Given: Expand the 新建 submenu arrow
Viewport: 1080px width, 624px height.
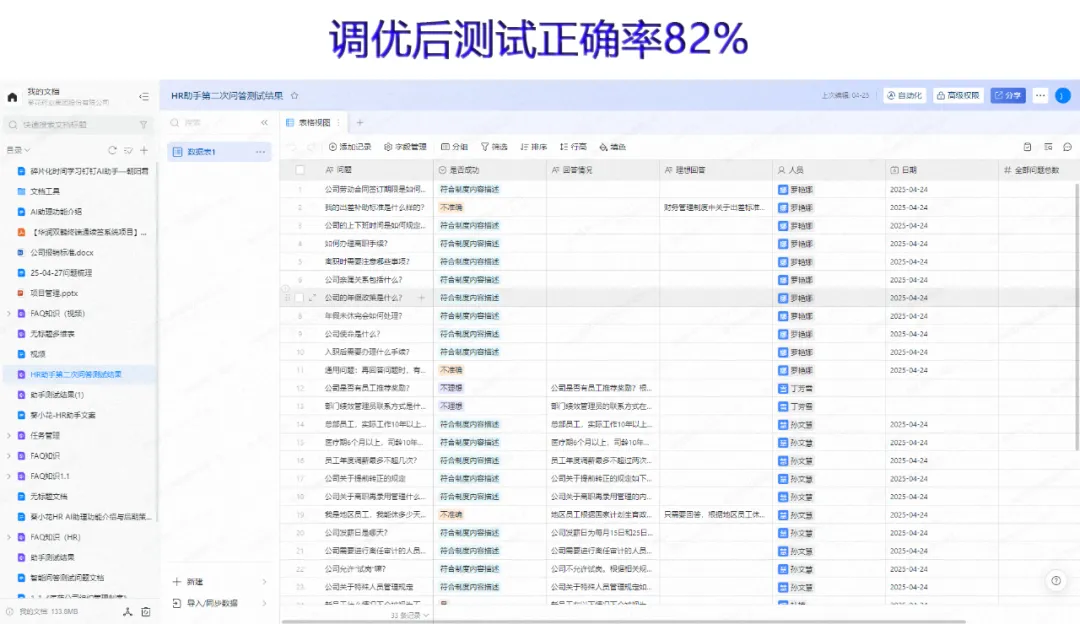Looking at the screenshot, I should (264, 582).
